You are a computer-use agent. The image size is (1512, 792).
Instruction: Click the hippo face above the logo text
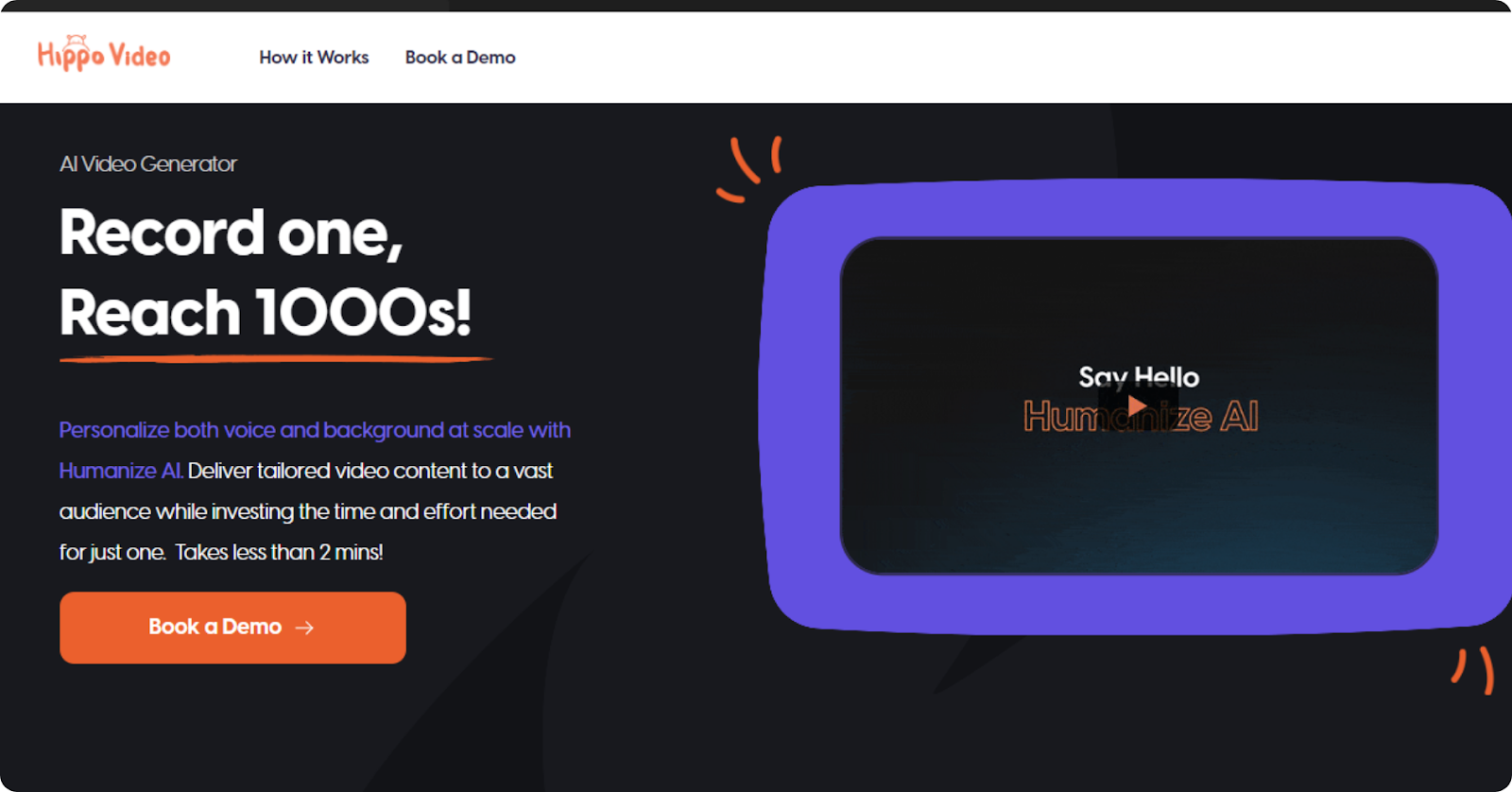76,40
